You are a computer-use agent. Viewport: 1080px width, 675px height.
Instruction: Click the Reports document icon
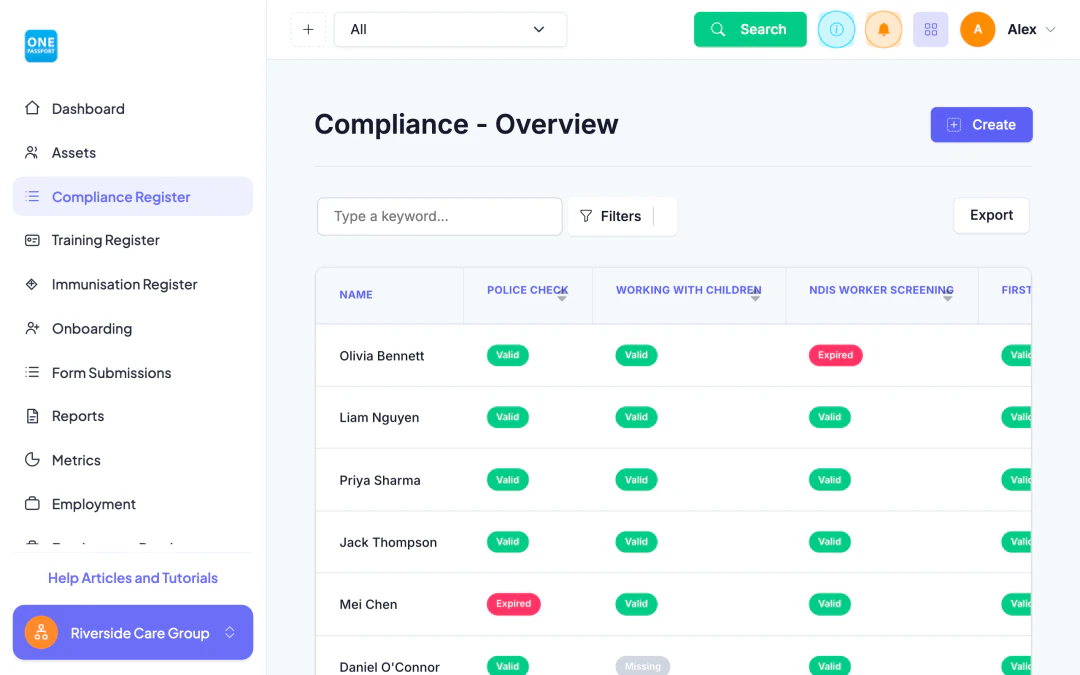click(32, 416)
